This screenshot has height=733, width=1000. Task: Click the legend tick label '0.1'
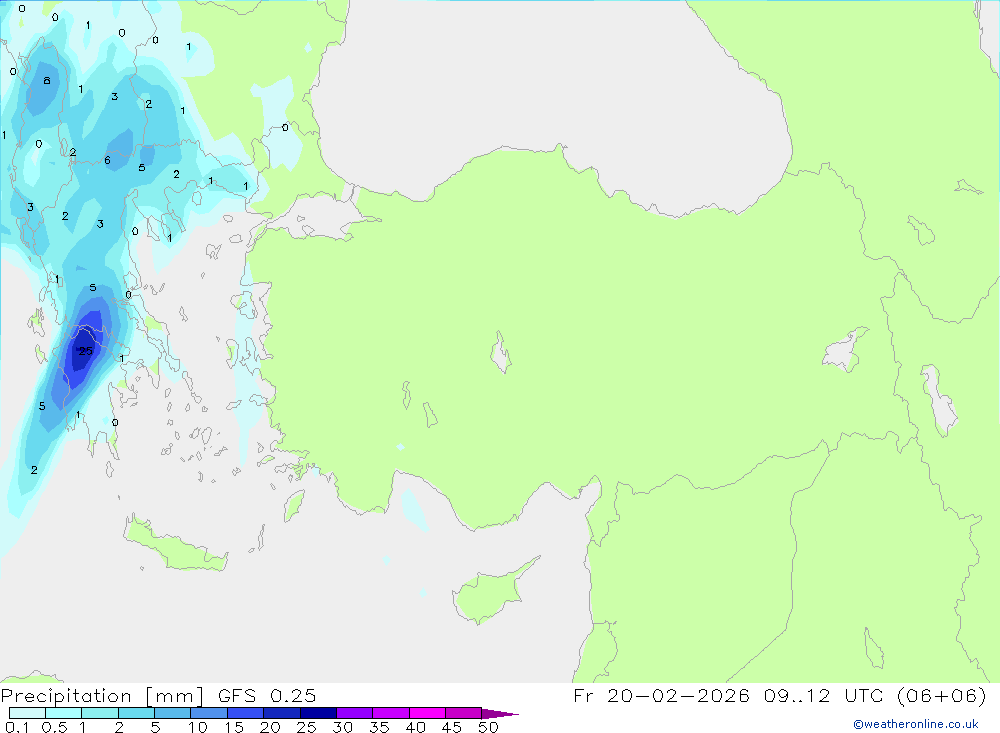(x=17, y=727)
